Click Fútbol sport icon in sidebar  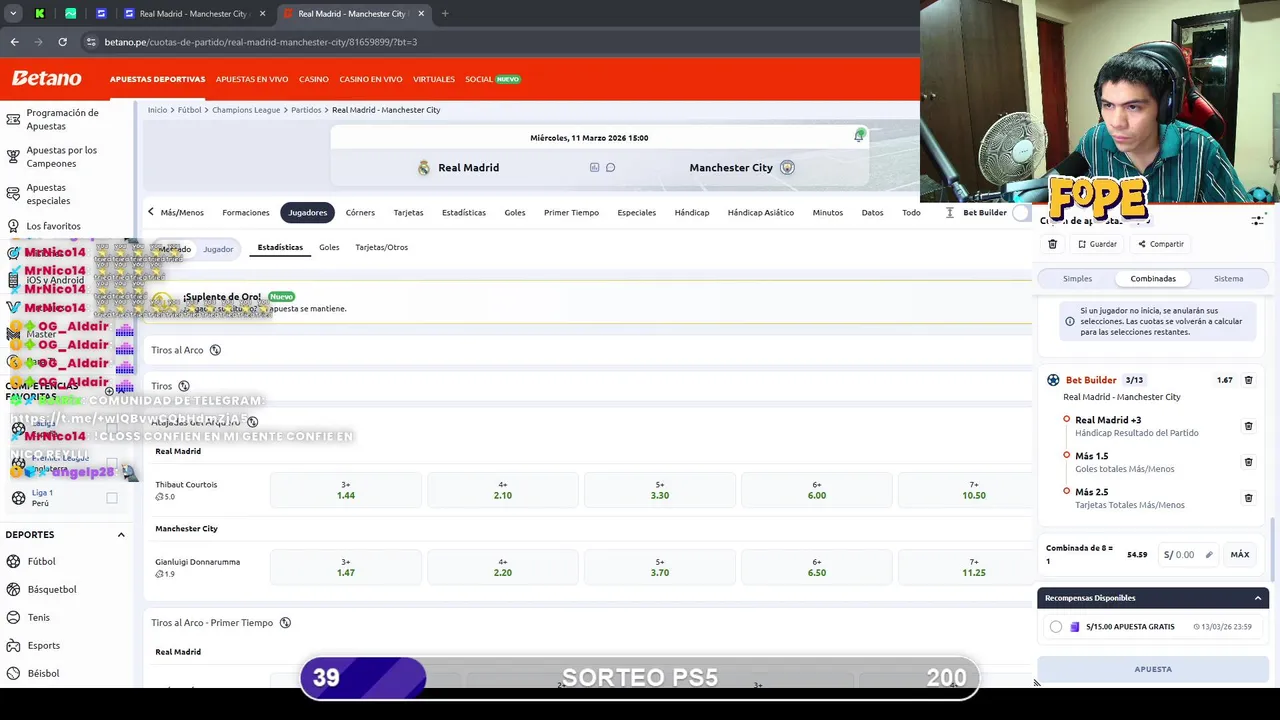coord(13,562)
